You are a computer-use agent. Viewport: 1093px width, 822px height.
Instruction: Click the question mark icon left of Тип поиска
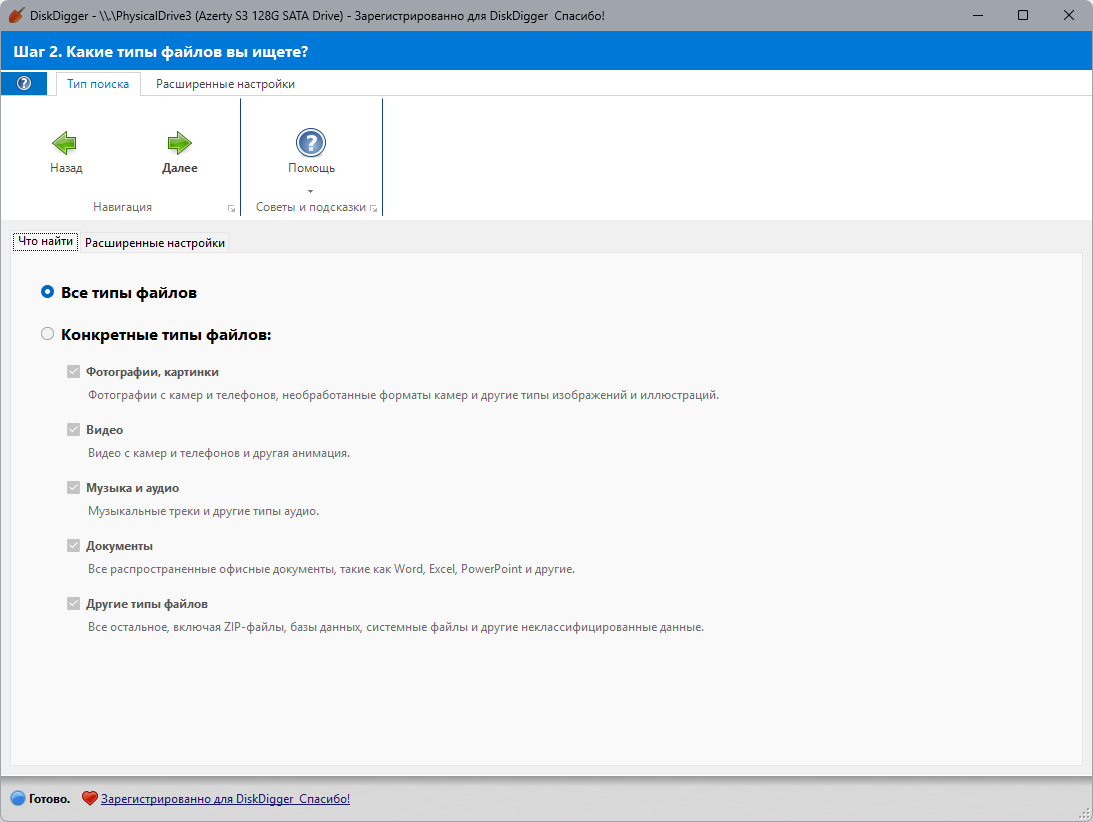[24, 84]
